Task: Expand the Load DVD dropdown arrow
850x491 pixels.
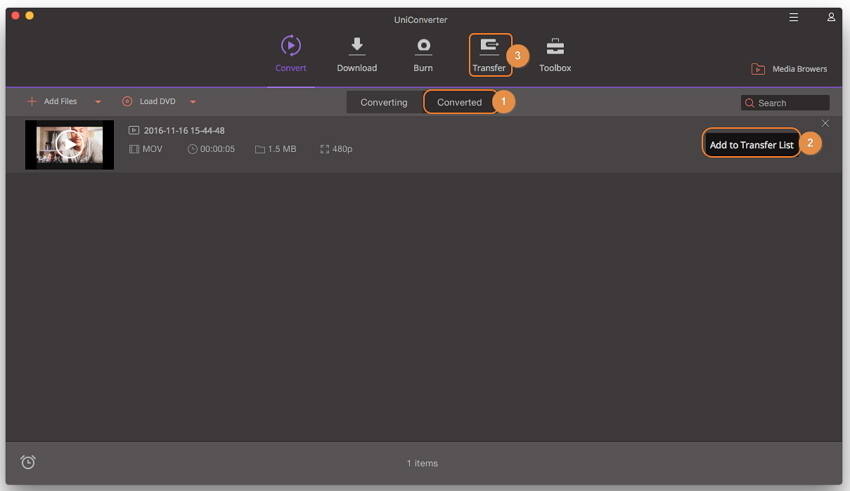Action: 193,101
